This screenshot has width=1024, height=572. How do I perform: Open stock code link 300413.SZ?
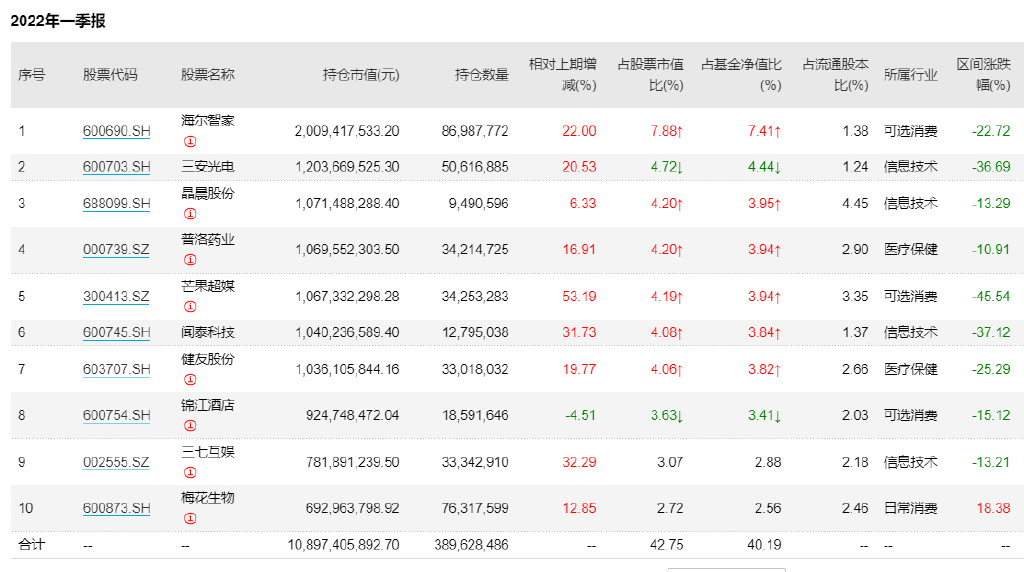pyautogui.click(x=116, y=297)
